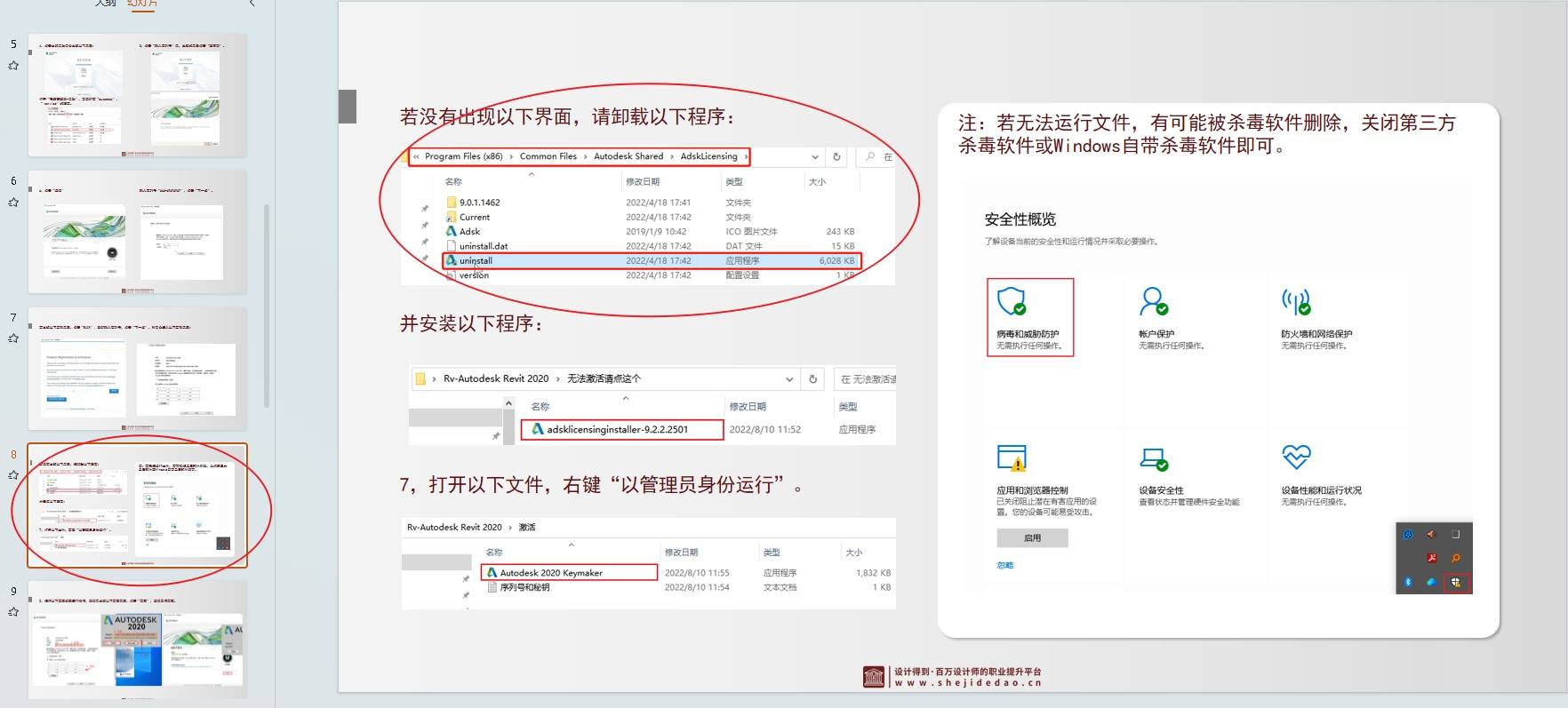Click 防火墙和网络保护 antenna icon
This screenshot has height=708, width=1568.
point(1296,301)
